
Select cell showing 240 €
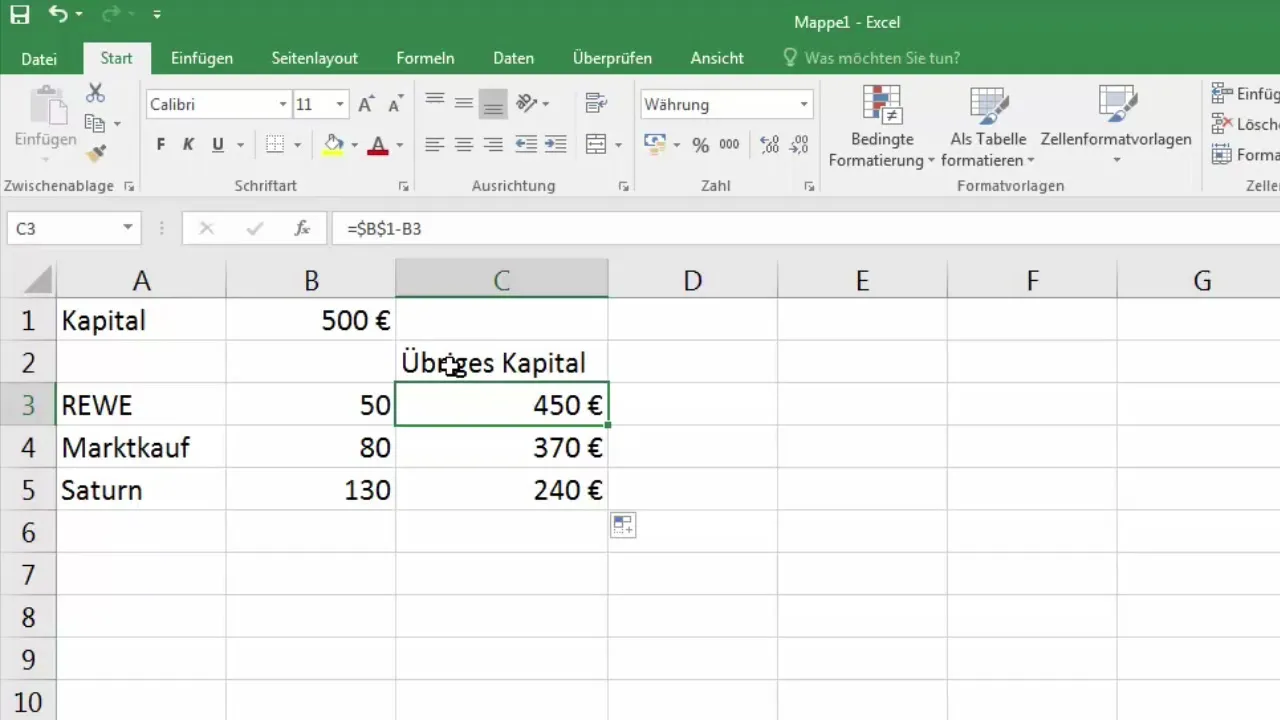pos(502,490)
